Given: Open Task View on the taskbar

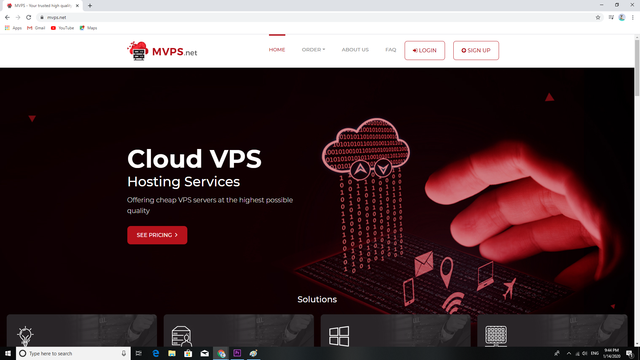Looking at the screenshot, I should pyautogui.click(x=139, y=353).
